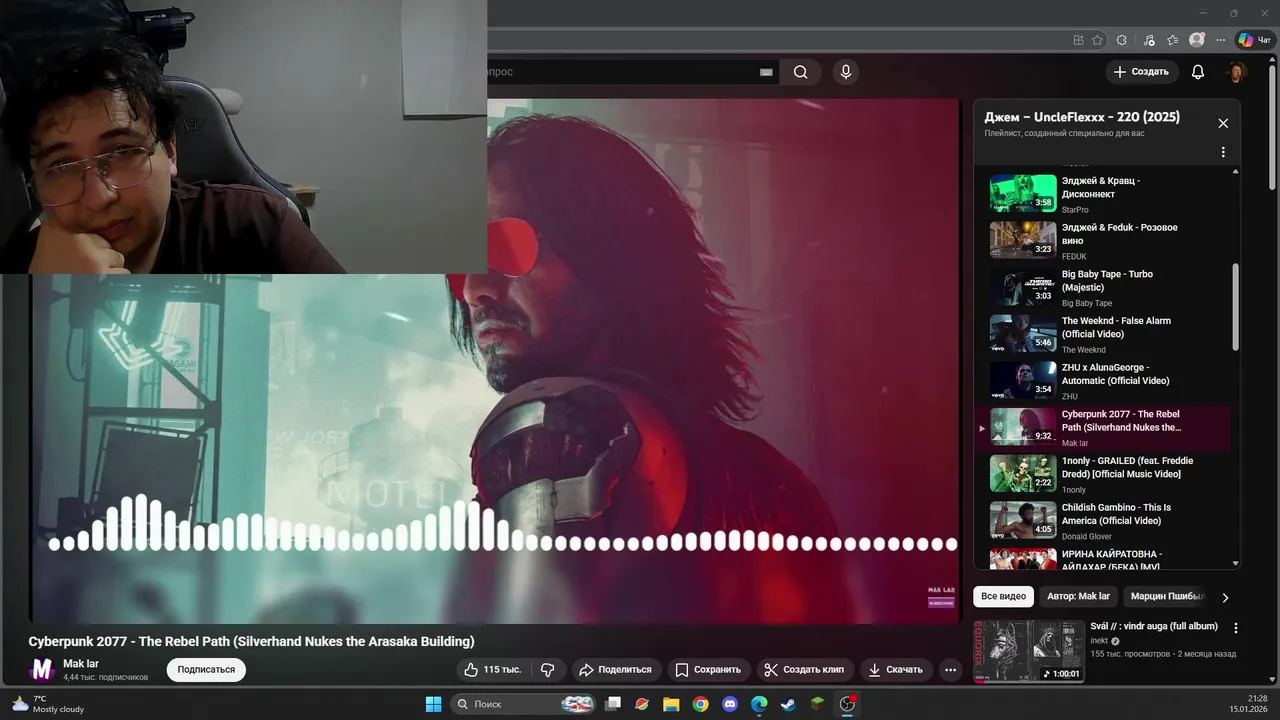This screenshot has width=1280, height=720.
Task: Open the Windows Start menu
Action: pos(433,704)
